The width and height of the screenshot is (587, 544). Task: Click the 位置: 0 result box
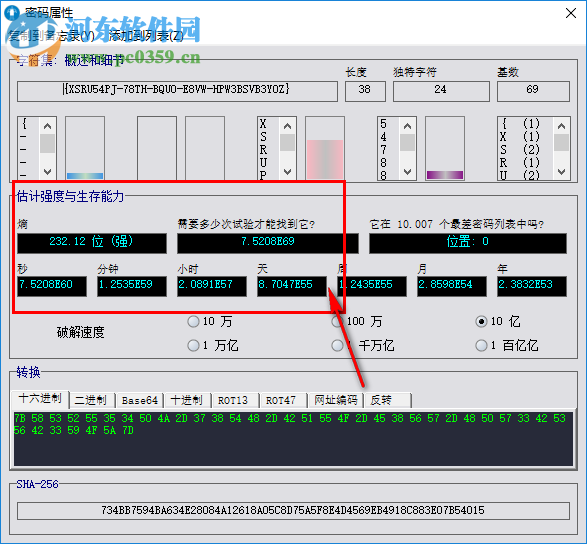[x=468, y=243]
